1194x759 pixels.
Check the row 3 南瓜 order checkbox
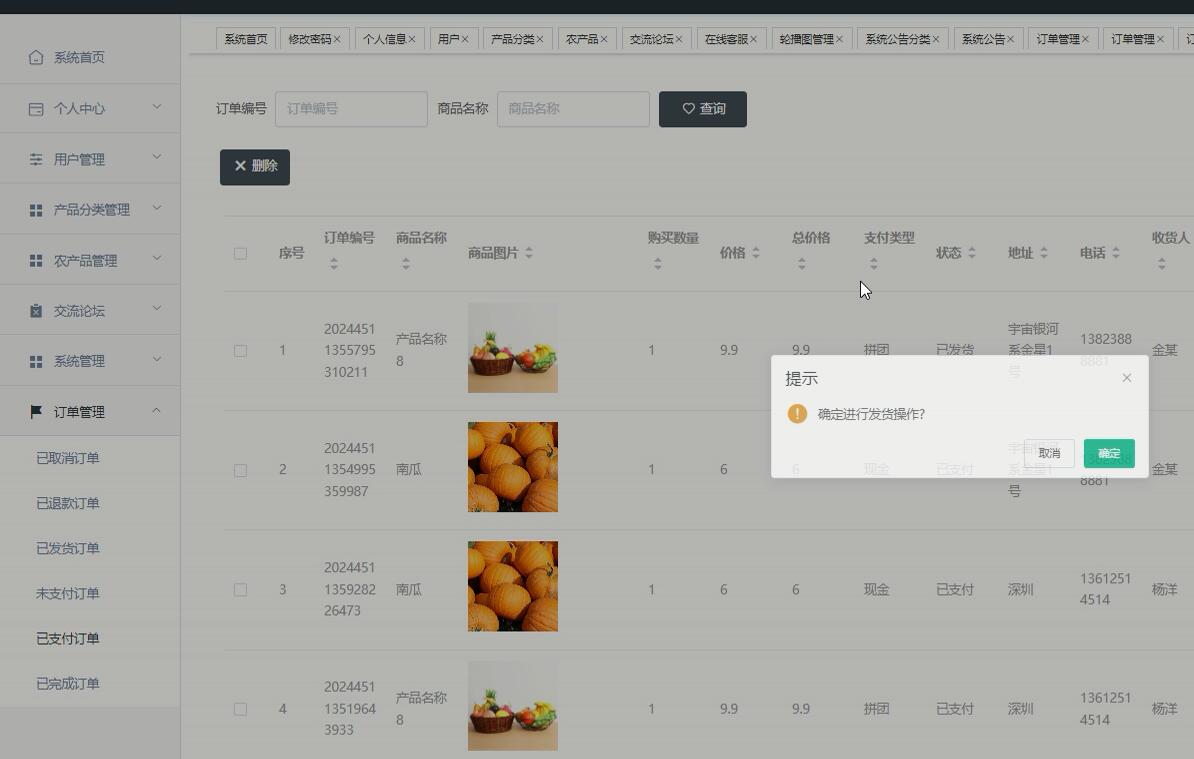click(x=240, y=589)
